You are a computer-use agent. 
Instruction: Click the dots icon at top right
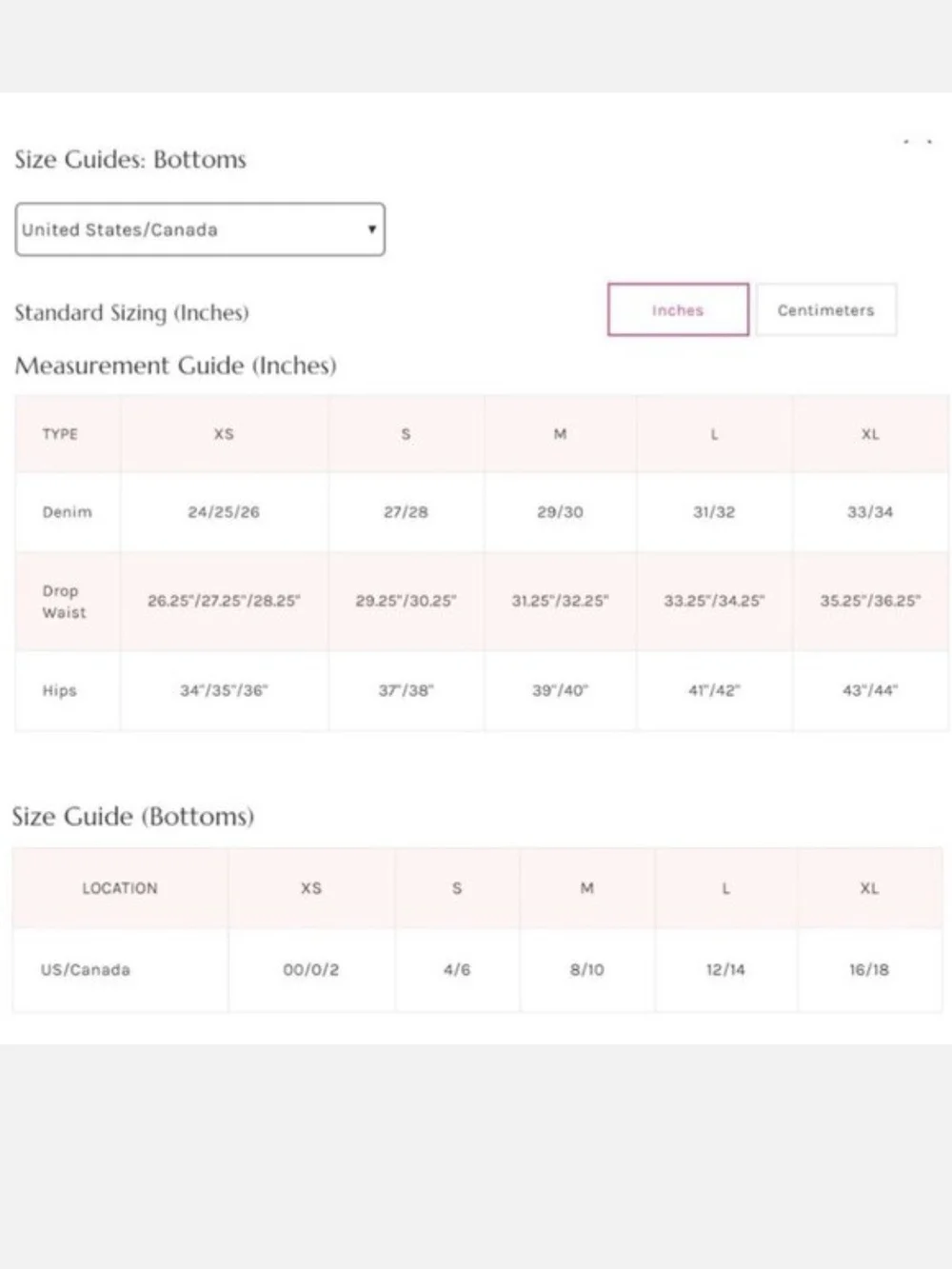pyautogui.click(x=918, y=143)
